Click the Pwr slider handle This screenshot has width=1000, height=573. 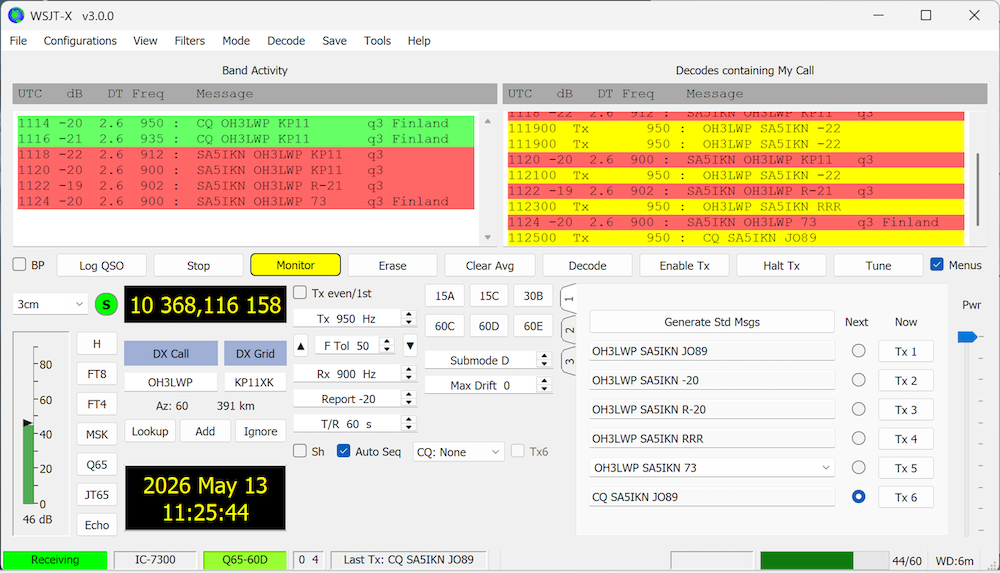point(967,336)
